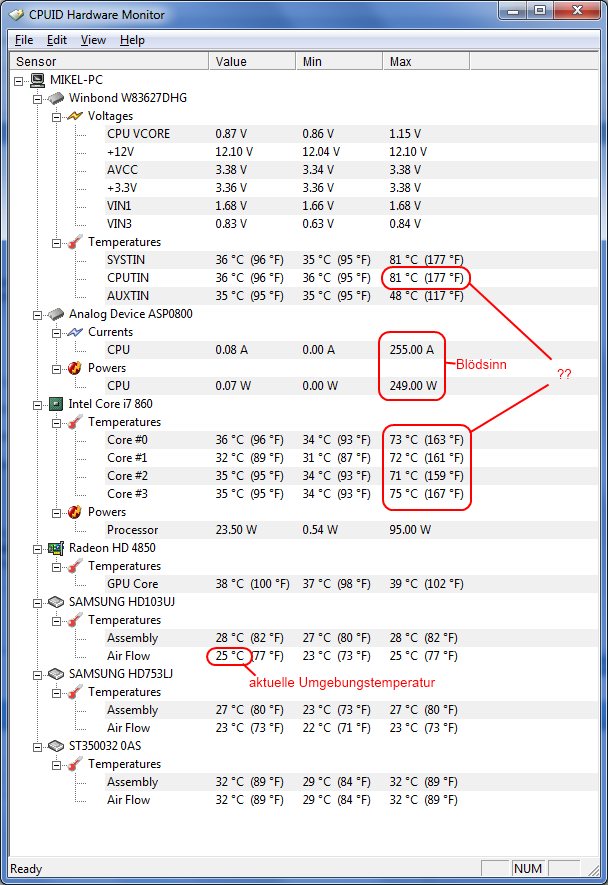Click the Ready status bar text

click(26, 869)
